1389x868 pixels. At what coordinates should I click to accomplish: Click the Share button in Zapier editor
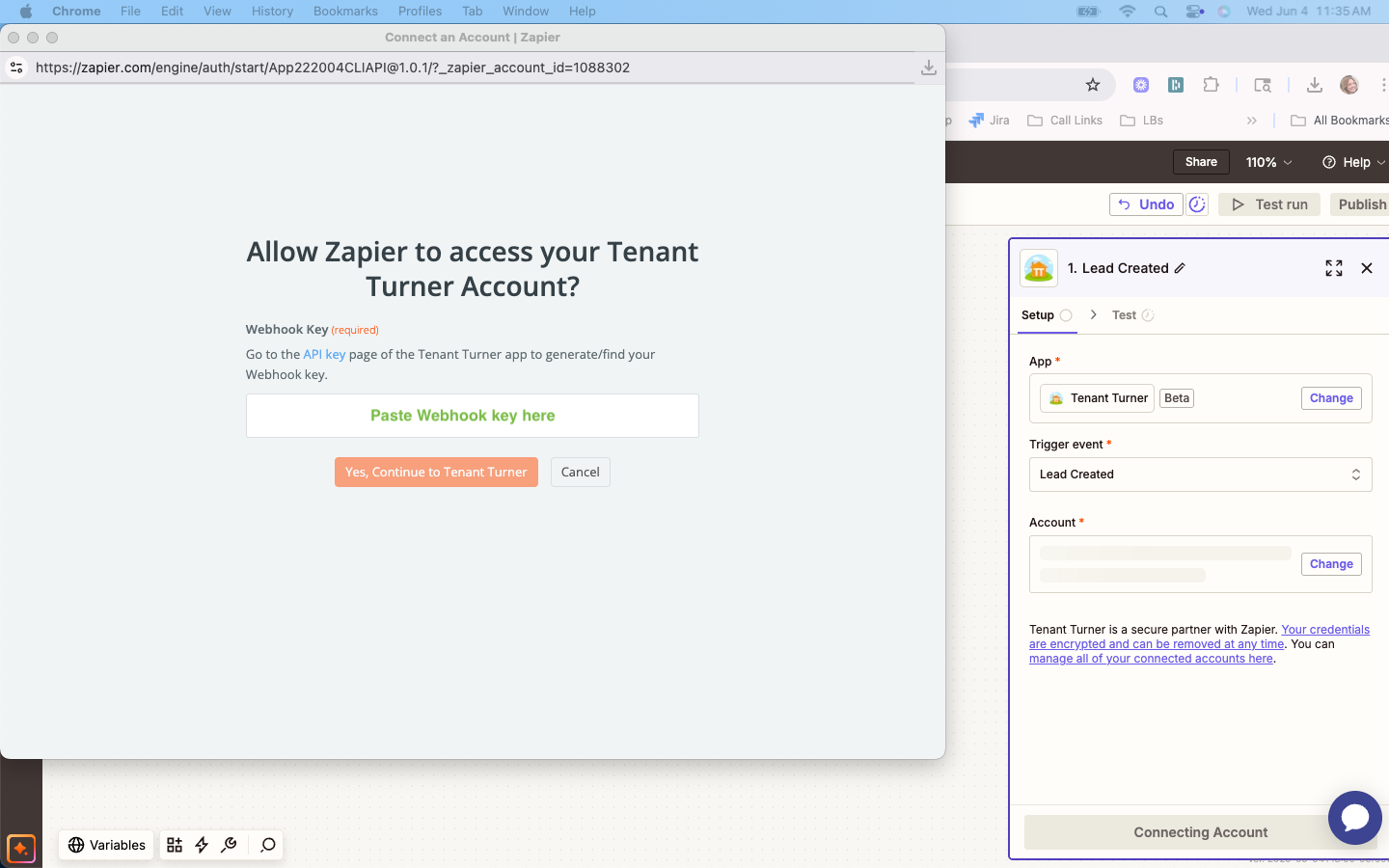tap(1201, 162)
